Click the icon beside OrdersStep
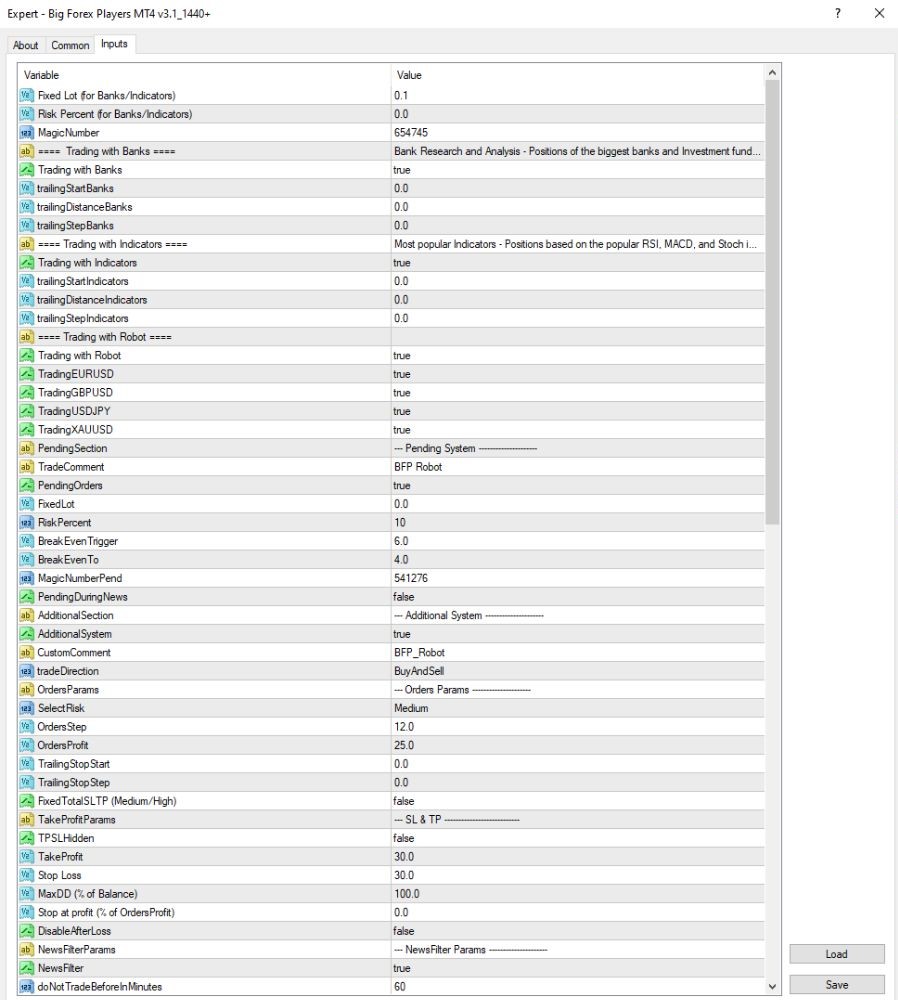Image resolution: width=898 pixels, height=1000 pixels. pos(26,726)
